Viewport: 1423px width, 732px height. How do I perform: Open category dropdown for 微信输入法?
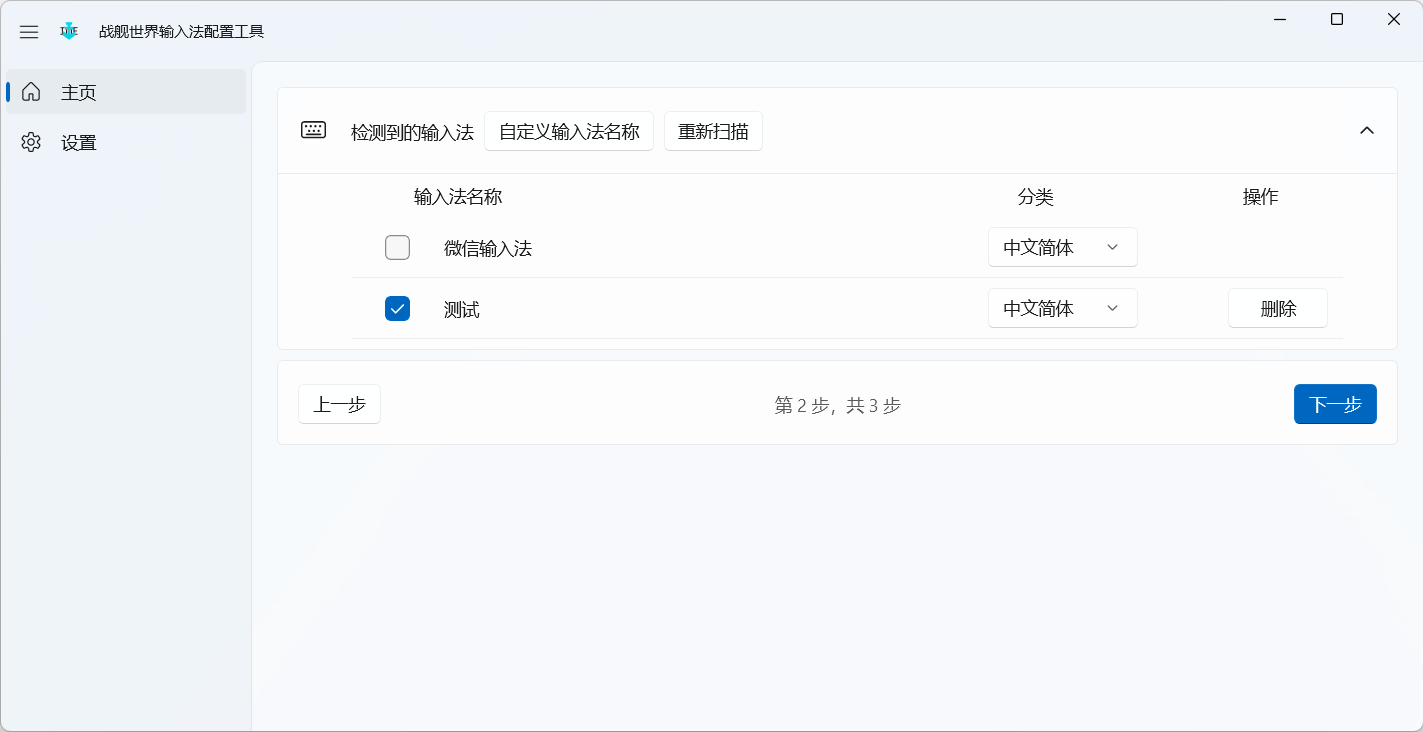pyautogui.click(x=1062, y=248)
